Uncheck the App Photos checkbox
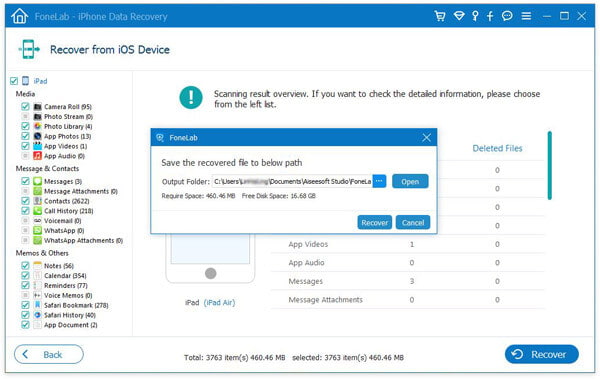The width and height of the screenshot is (600, 379). click(25, 136)
